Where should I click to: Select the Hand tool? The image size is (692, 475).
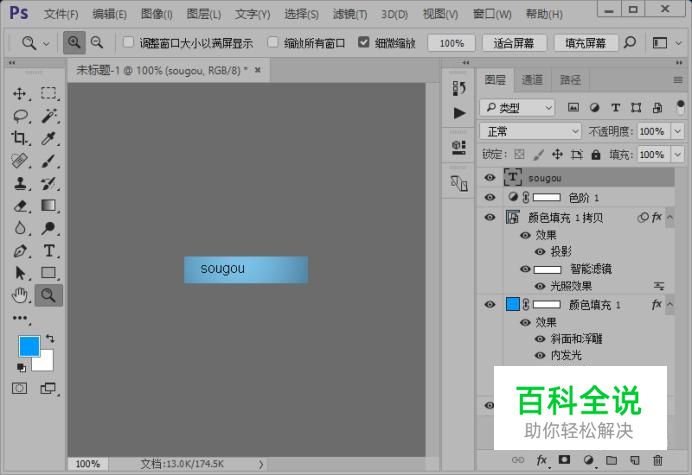pyautogui.click(x=19, y=295)
